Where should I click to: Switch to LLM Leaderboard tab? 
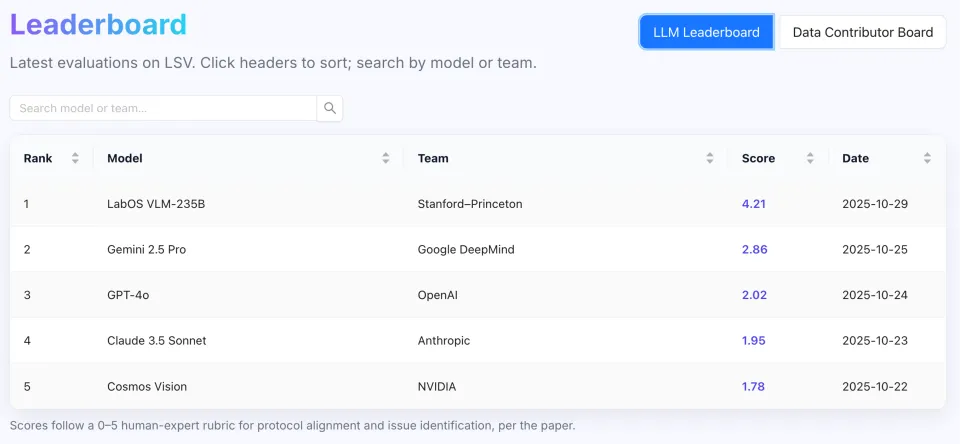tap(706, 32)
